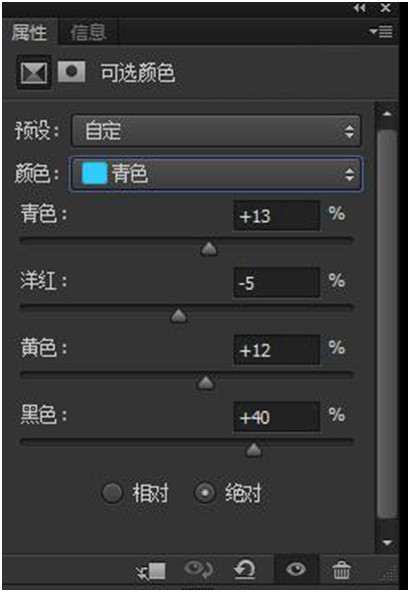Screen dimensions: 408x592
Task: Select the 绝对 radio button
Action: [x=205, y=493]
